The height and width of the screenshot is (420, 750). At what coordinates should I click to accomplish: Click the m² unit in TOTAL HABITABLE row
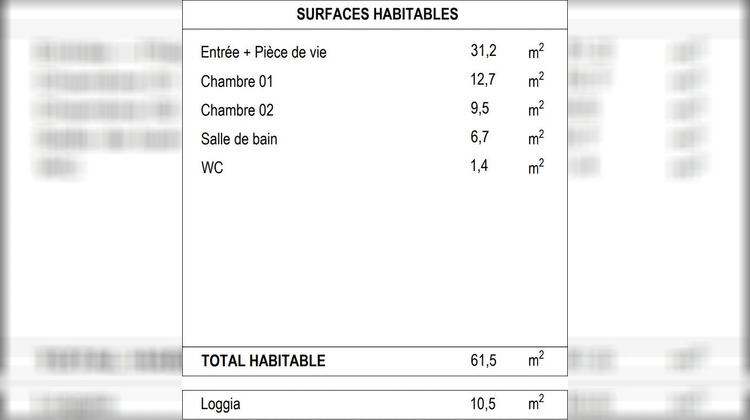click(x=536, y=359)
